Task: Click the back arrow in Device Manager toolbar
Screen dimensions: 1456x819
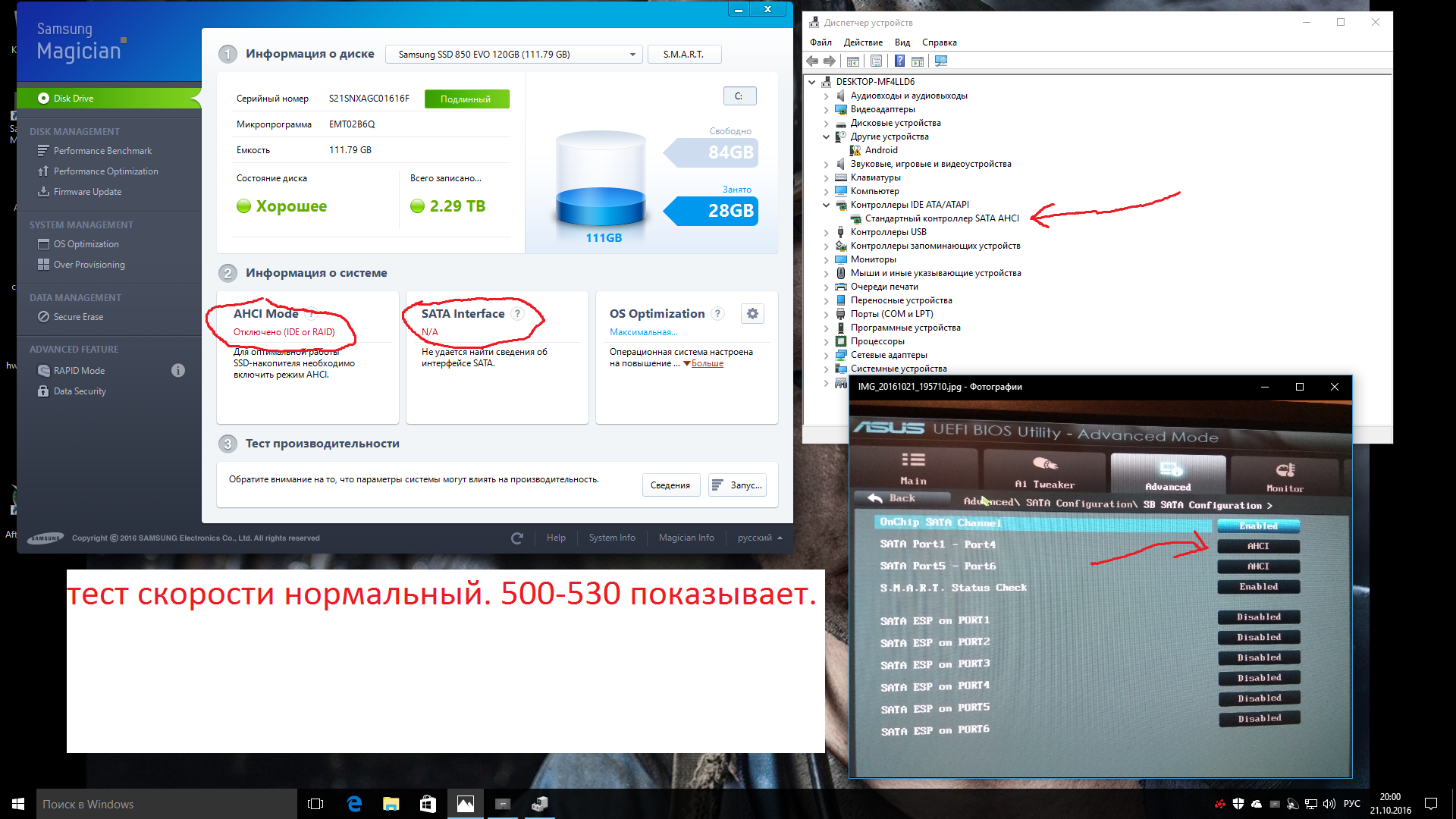Action: pos(812,61)
